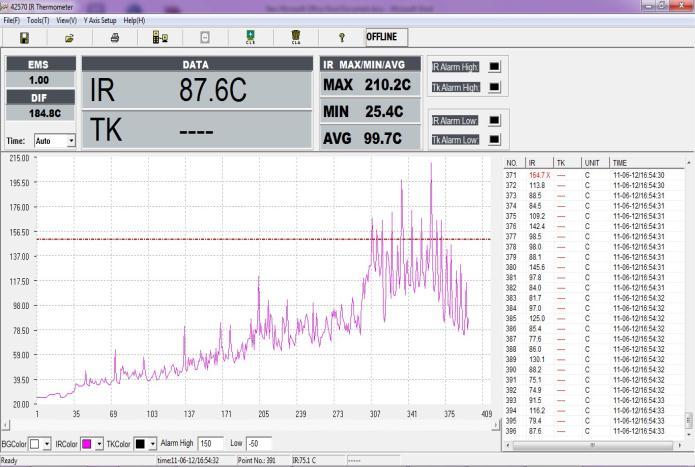Click the white BGColor swatch

(35, 444)
